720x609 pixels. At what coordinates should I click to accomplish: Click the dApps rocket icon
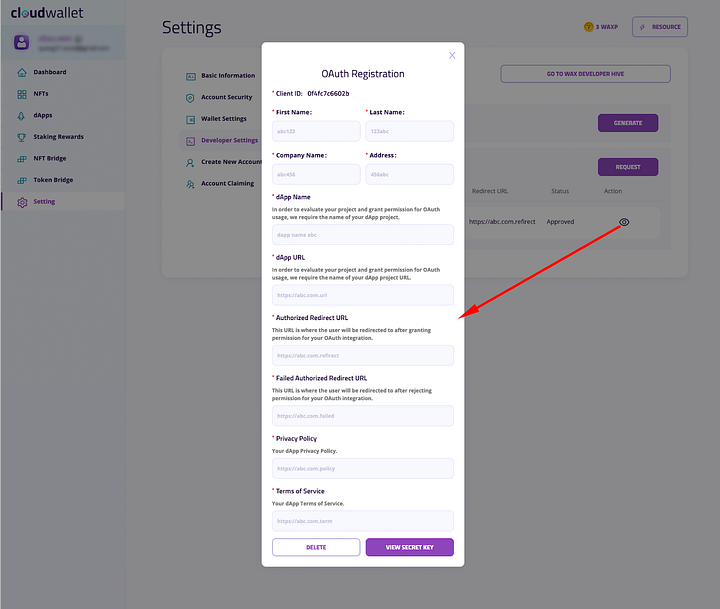(x=22, y=116)
